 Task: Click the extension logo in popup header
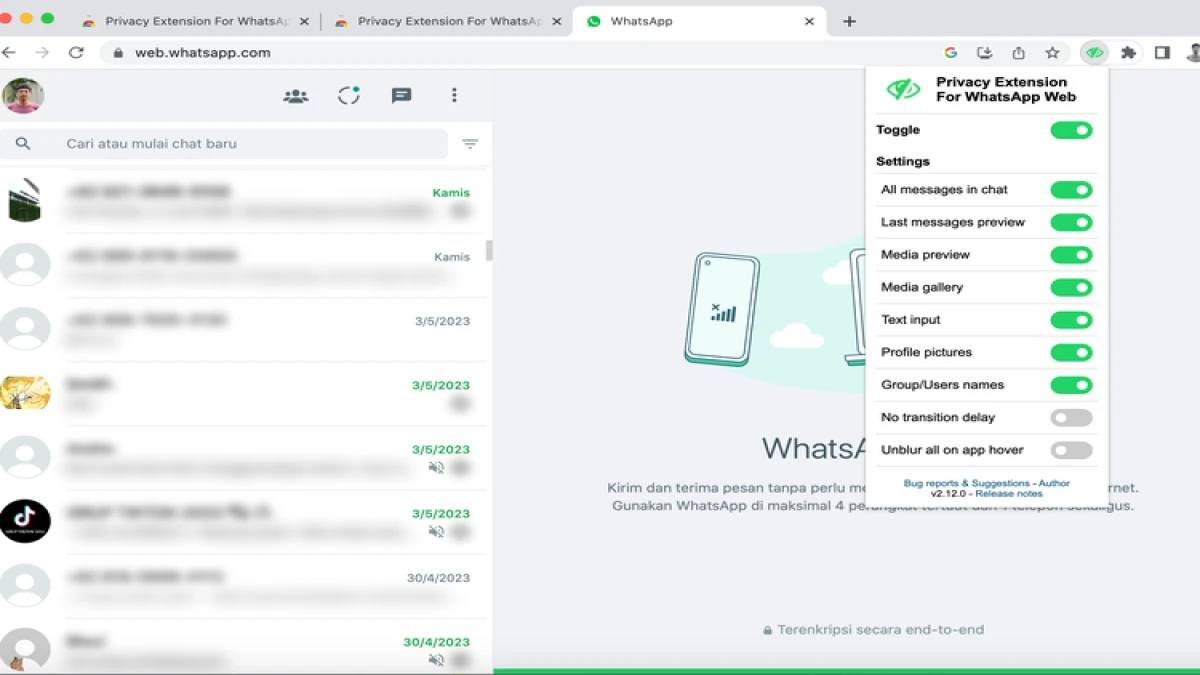click(x=903, y=90)
